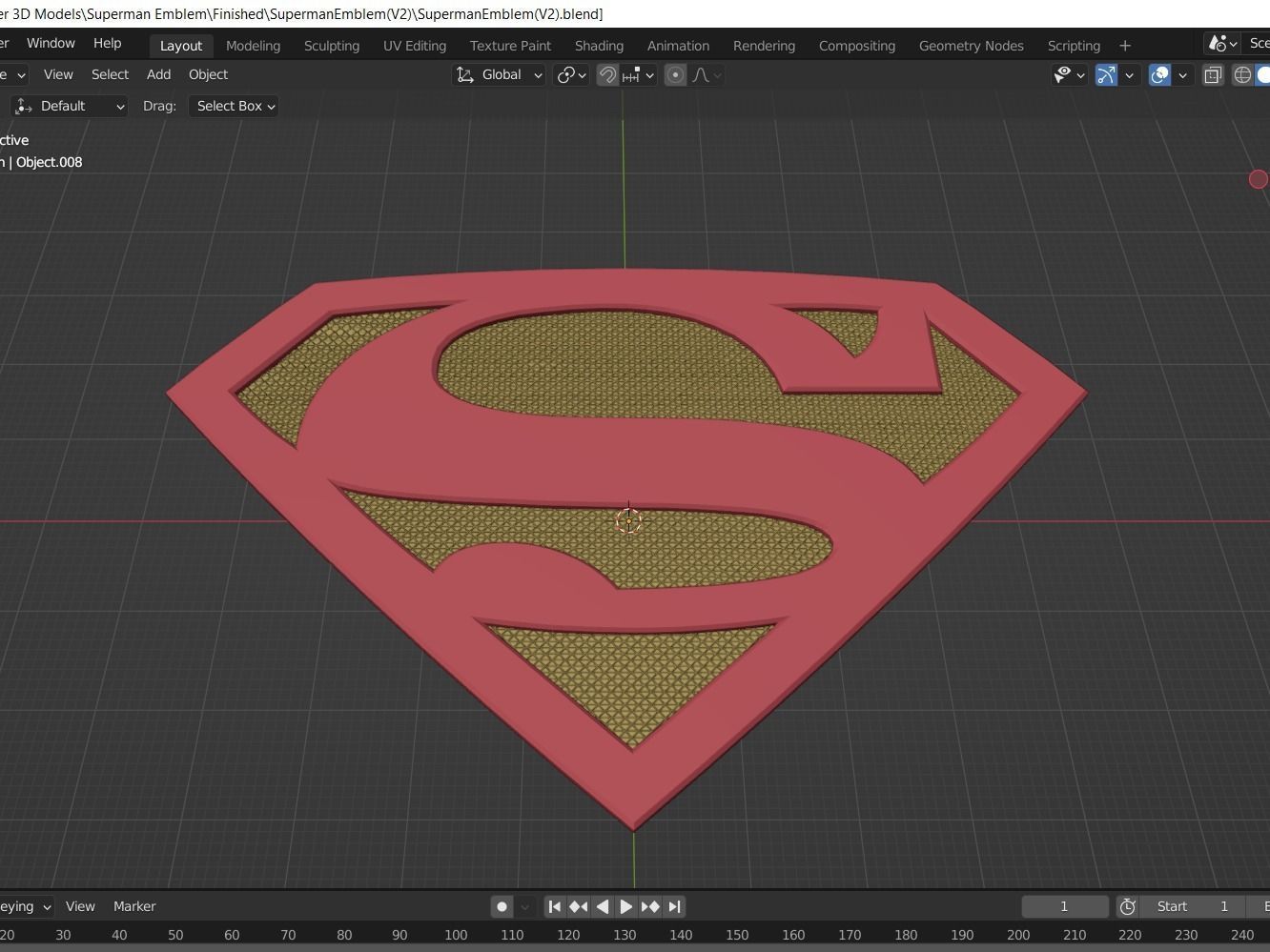
Task: Expand the gizmo options dropdown arrow
Action: [1130, 74]
